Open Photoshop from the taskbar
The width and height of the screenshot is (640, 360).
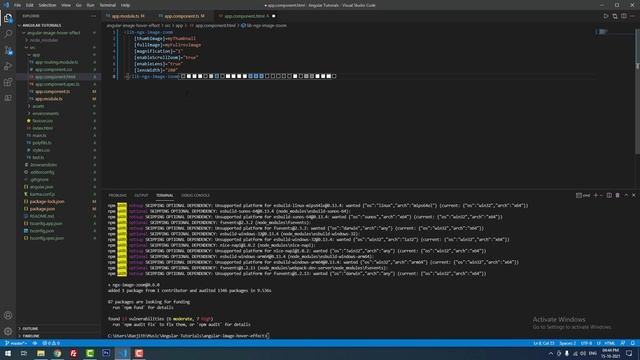(106, 353)
